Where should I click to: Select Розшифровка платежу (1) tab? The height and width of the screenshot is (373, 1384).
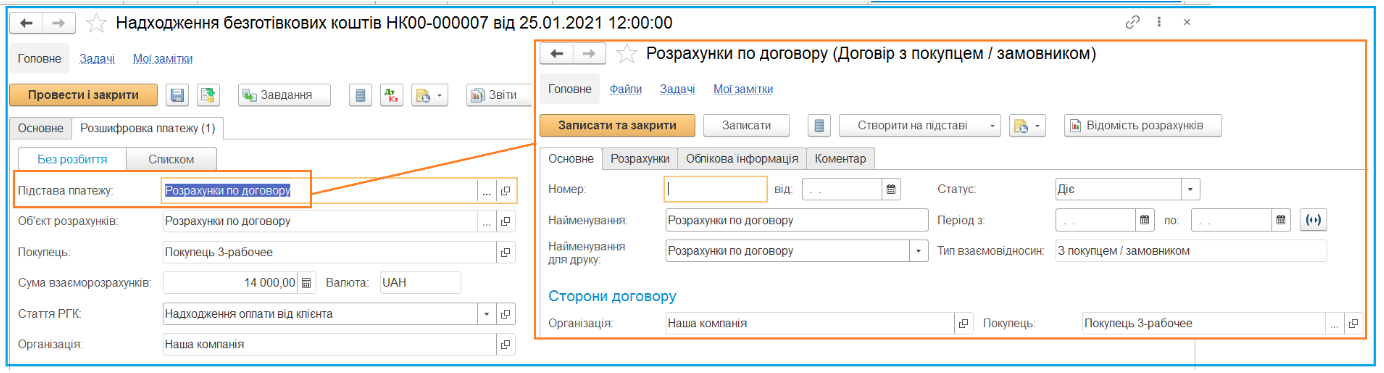click(148, 128)
